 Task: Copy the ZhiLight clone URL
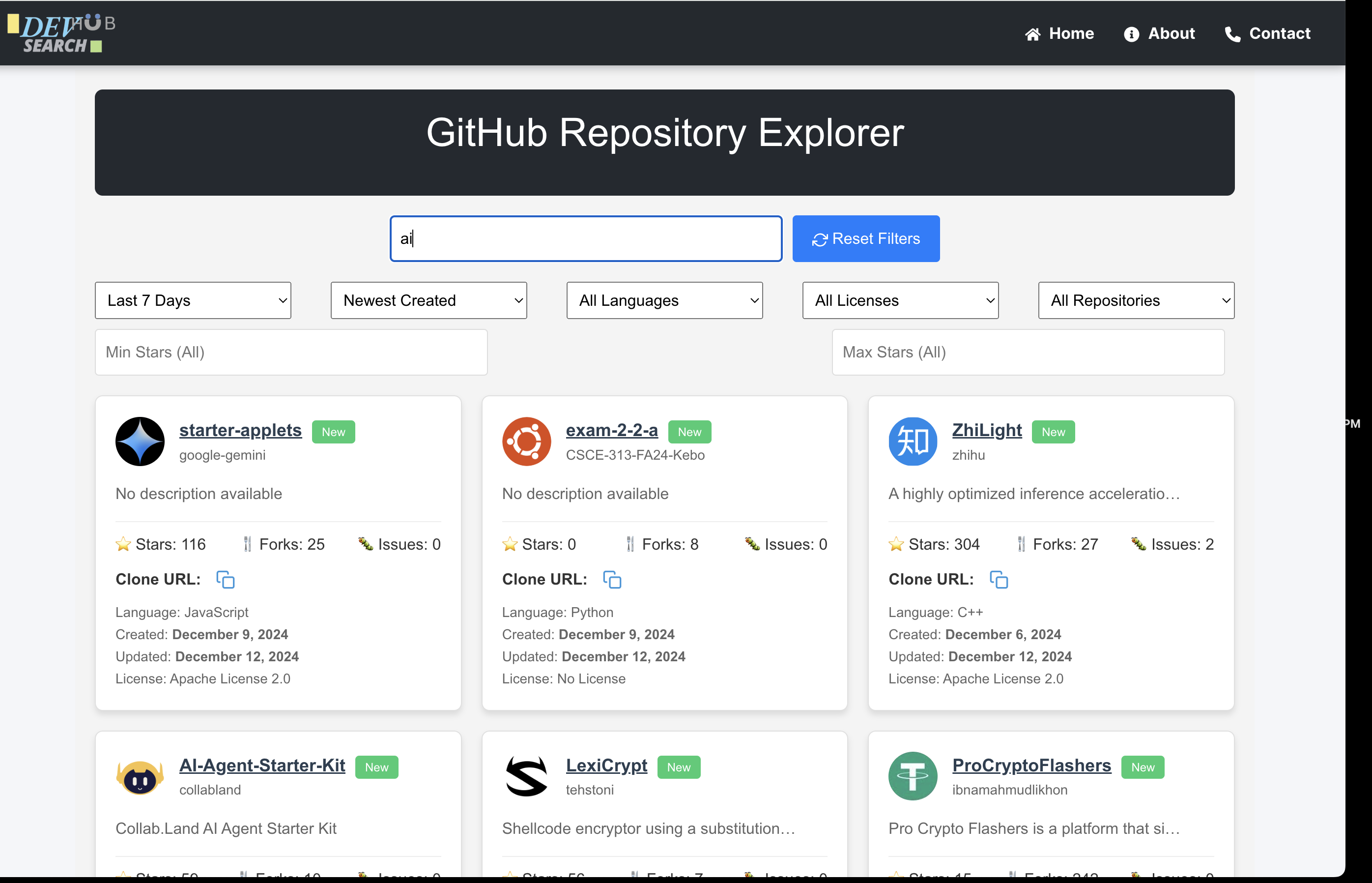coord(999,580)
